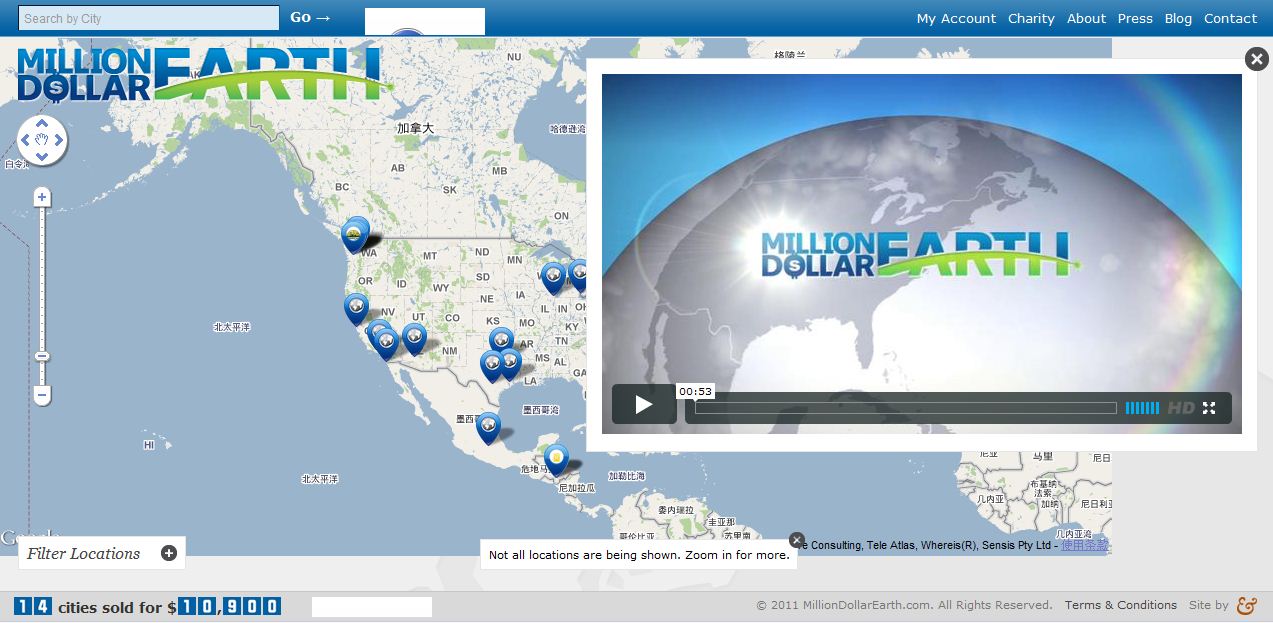Click the Go arrow button
Screen dimensions: 1273x623
point(310,17)
